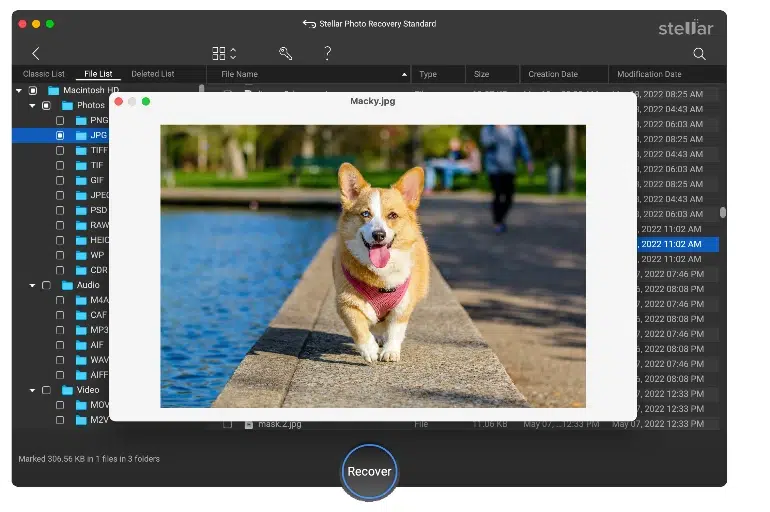Collapse the Photos folder tree
Image resolution: width=770 pixels, height=512 pixels.
[32, 105]
